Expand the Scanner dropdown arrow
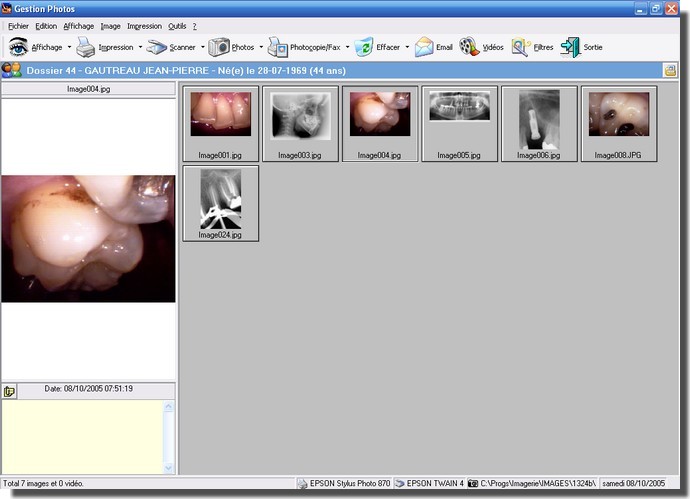The image size is (690, 499). click(x=202, y=47)
